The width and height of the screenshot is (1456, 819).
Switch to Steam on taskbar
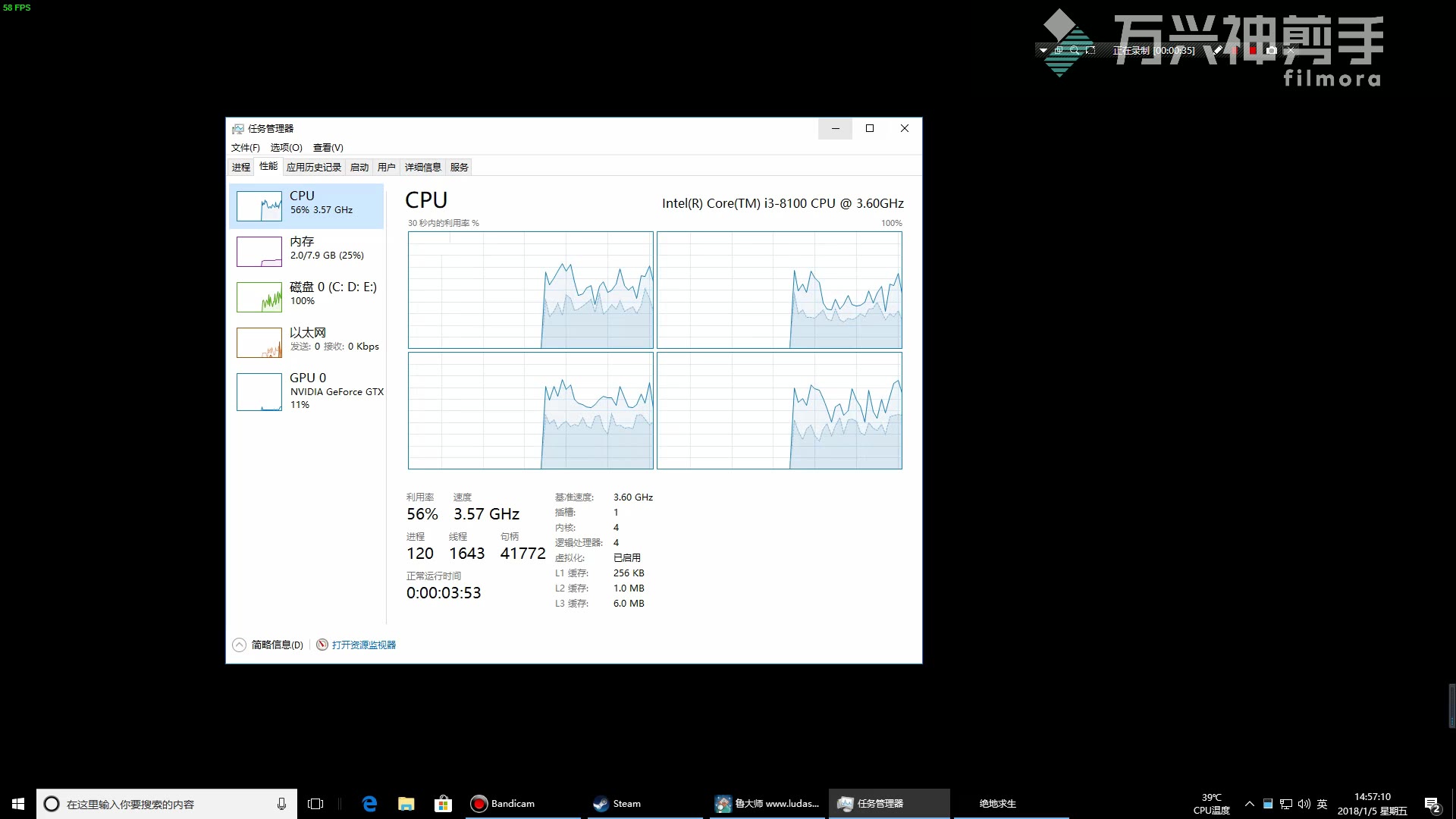(x=646, y=804)
